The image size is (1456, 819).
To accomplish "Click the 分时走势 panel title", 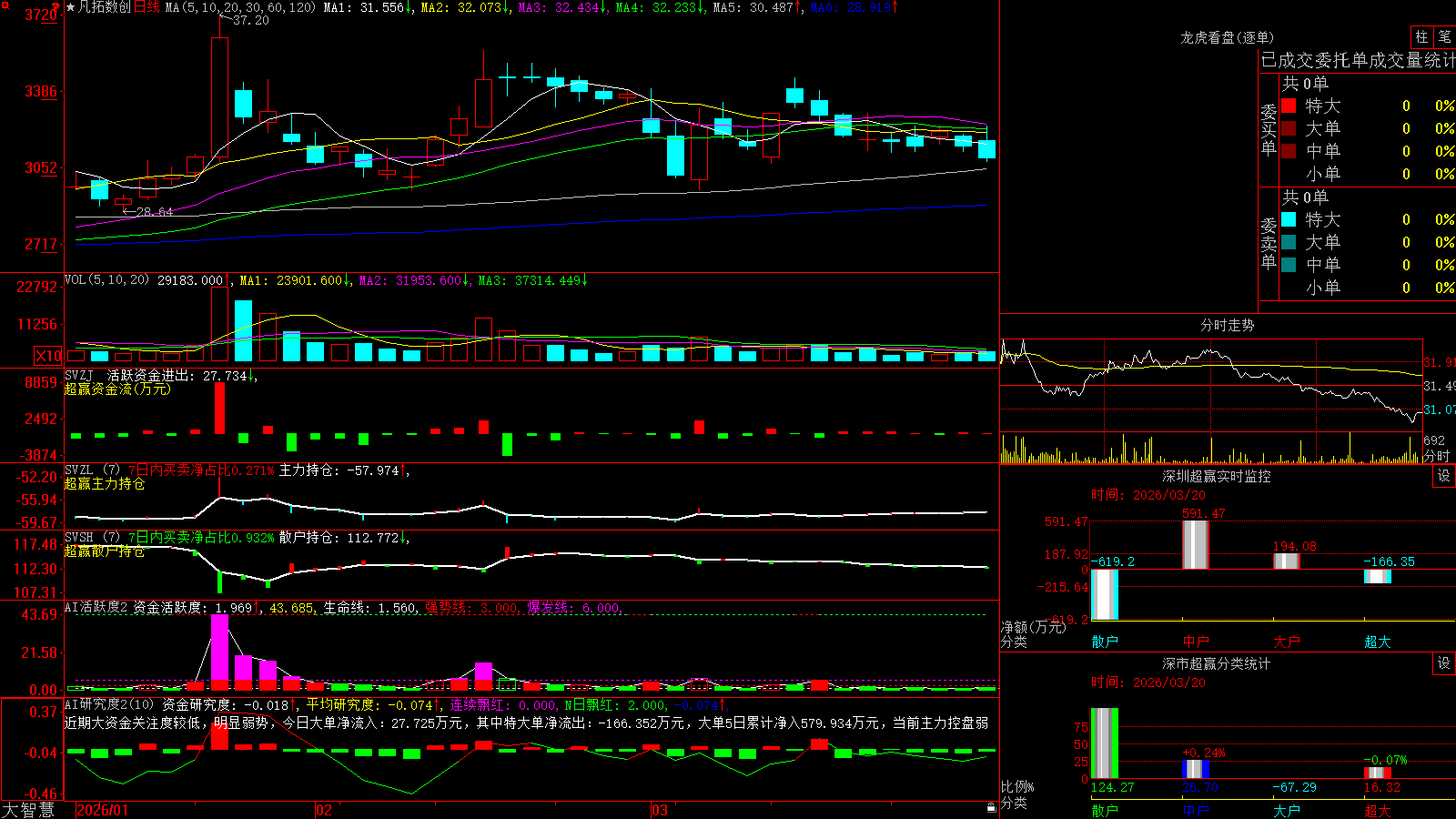I will pos(1228,325).
